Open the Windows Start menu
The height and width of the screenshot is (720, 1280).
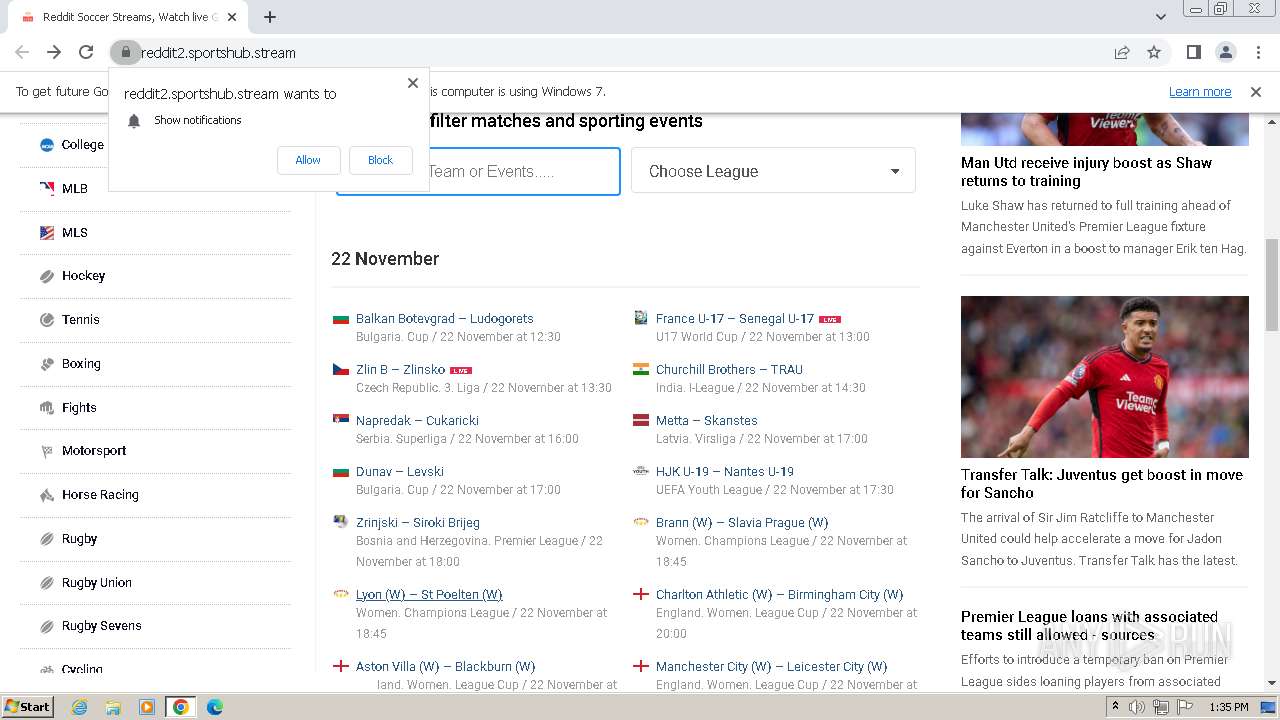pyautogui.click(x=27, y=707)
